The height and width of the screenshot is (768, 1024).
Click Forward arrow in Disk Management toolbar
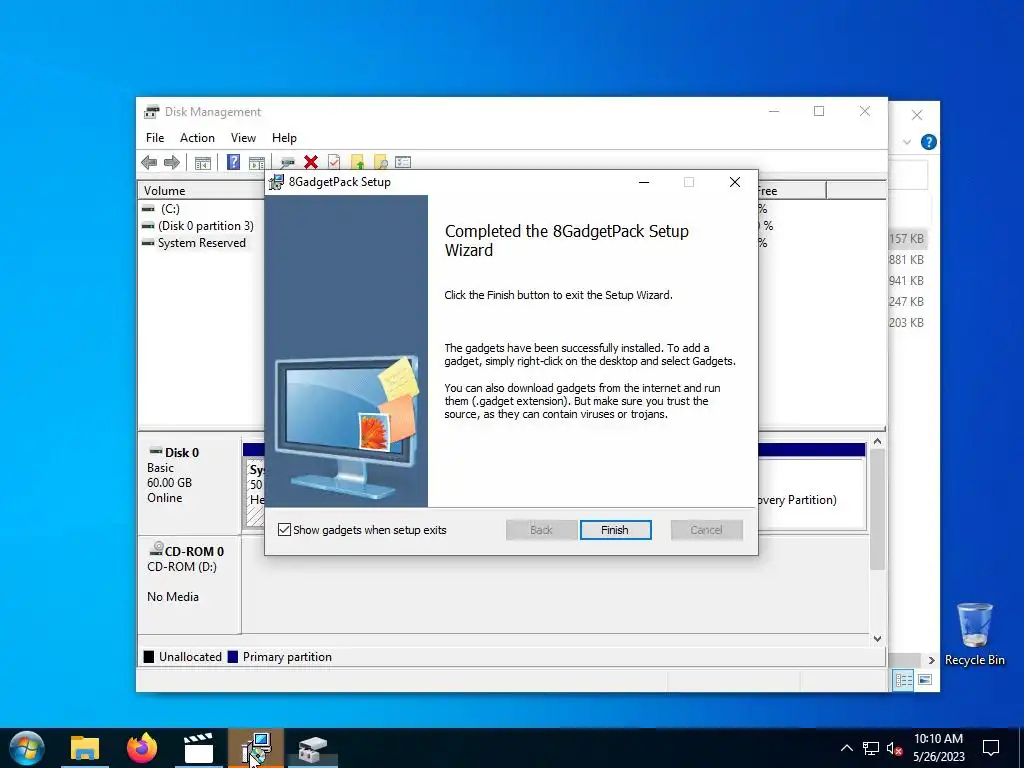(172, 163)
